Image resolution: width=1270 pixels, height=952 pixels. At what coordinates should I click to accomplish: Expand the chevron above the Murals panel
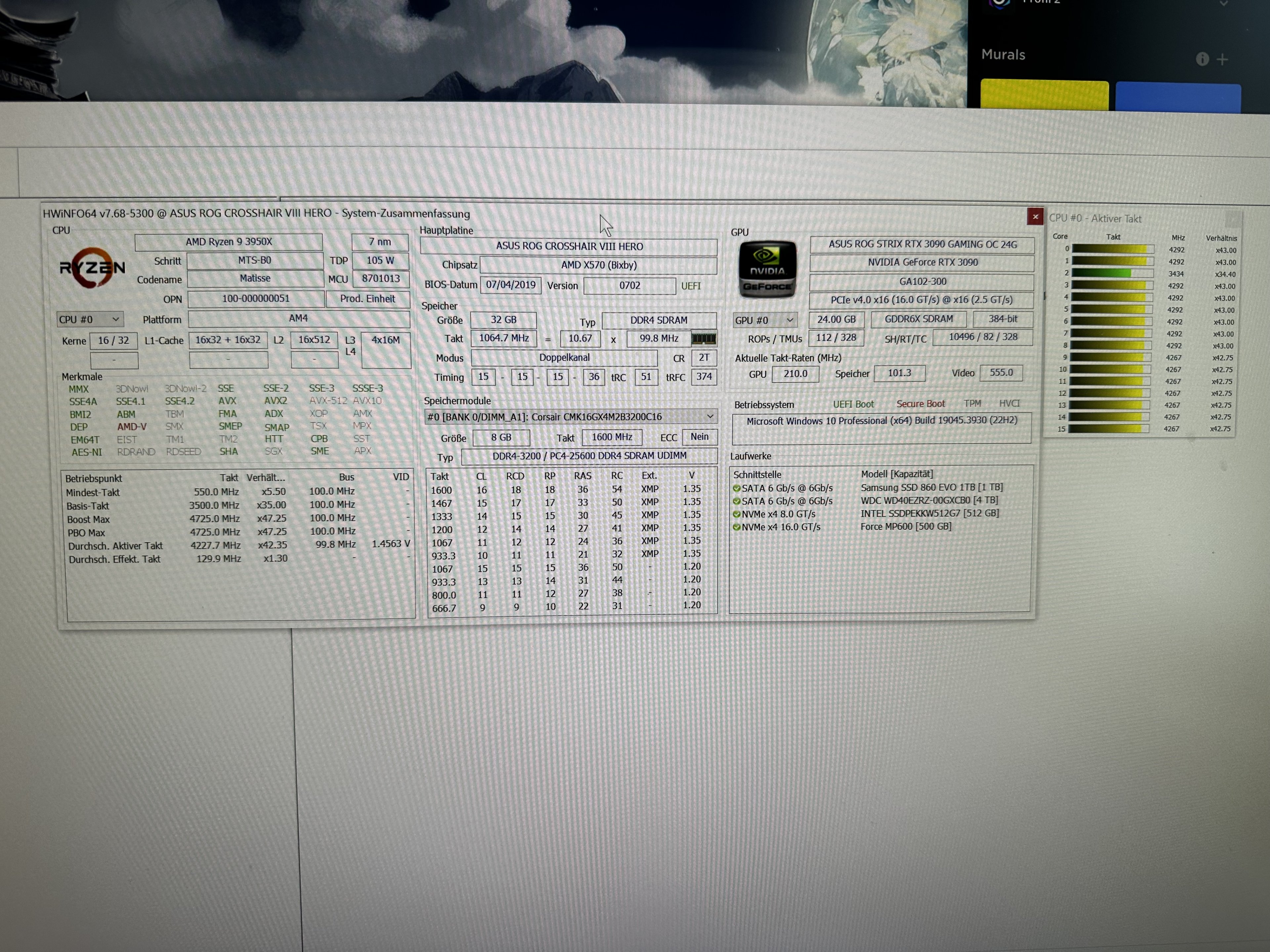tap(1223, 3)
